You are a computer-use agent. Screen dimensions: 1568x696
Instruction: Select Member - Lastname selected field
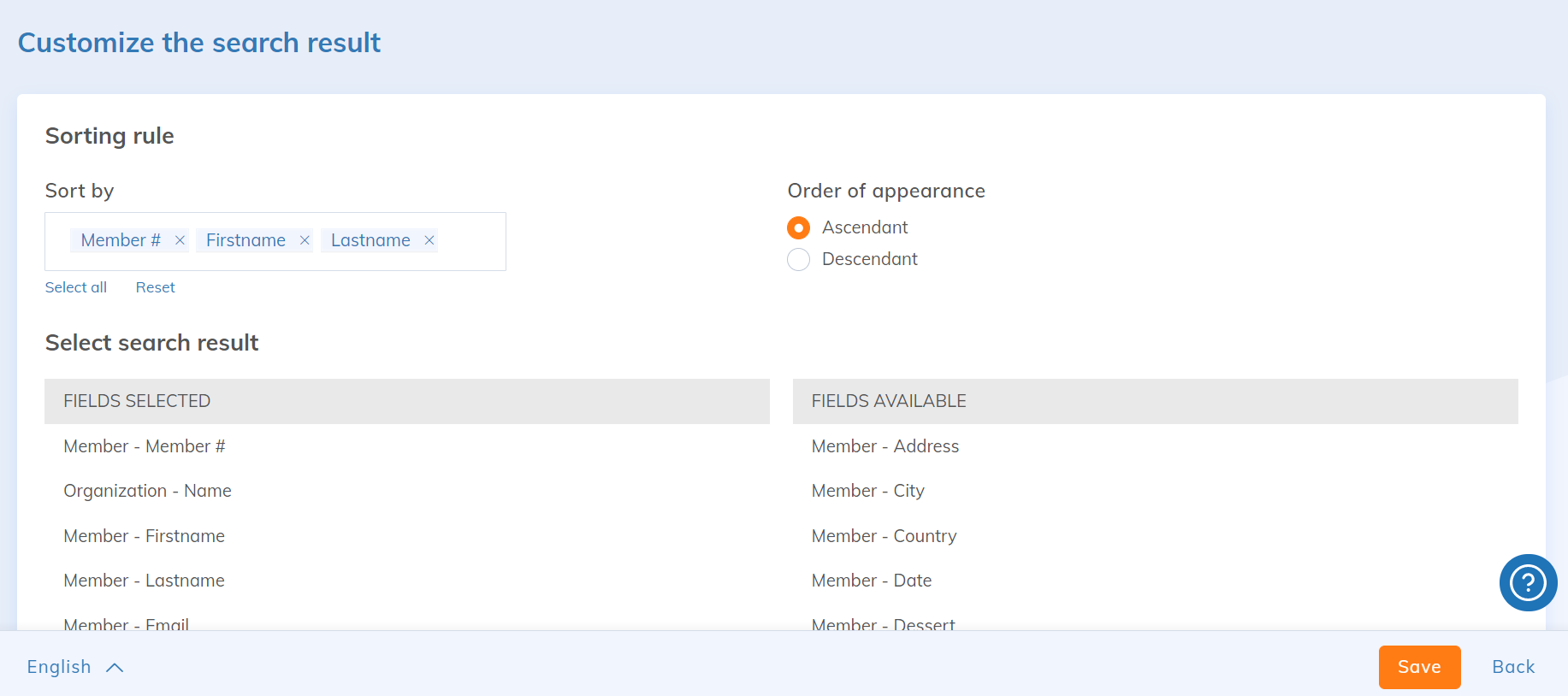click(144, 581)
